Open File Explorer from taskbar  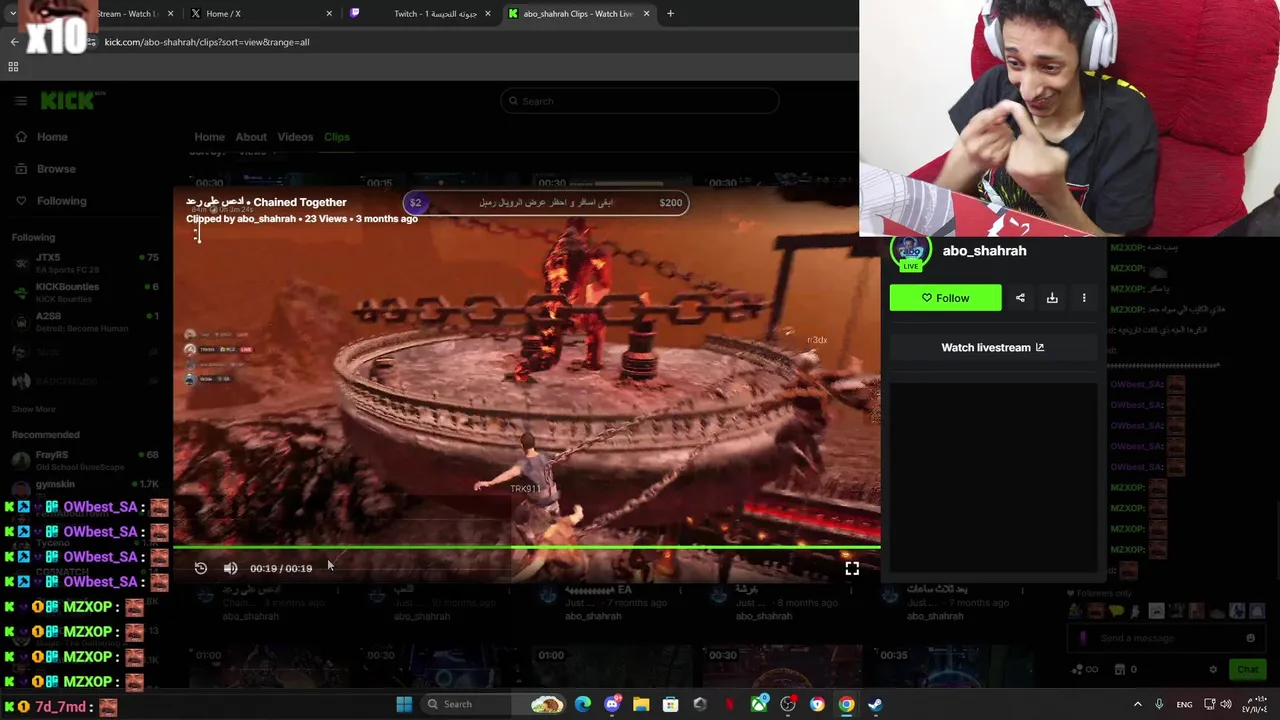click(641, 704)
